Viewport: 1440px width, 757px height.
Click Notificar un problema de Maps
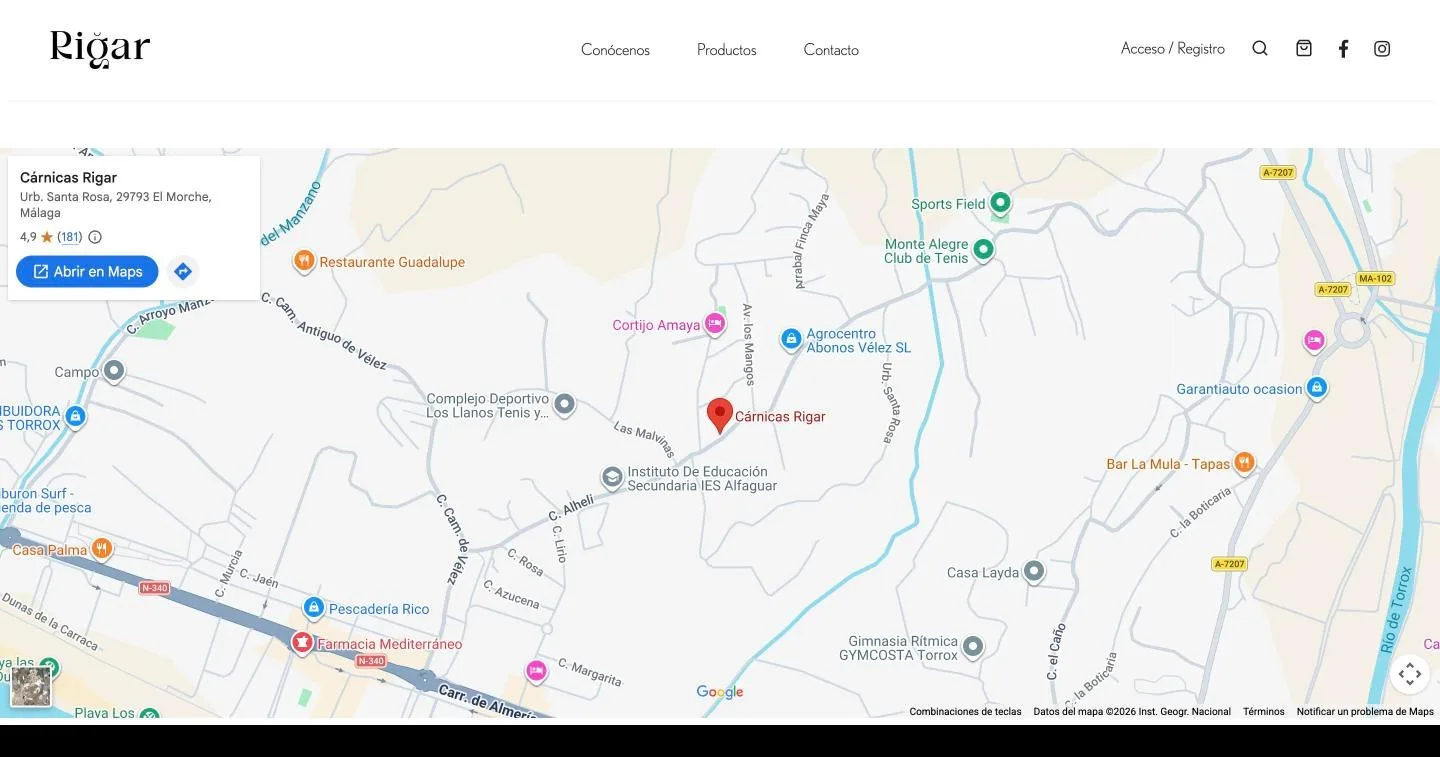pyautogui.click(x=1365, y=712)
